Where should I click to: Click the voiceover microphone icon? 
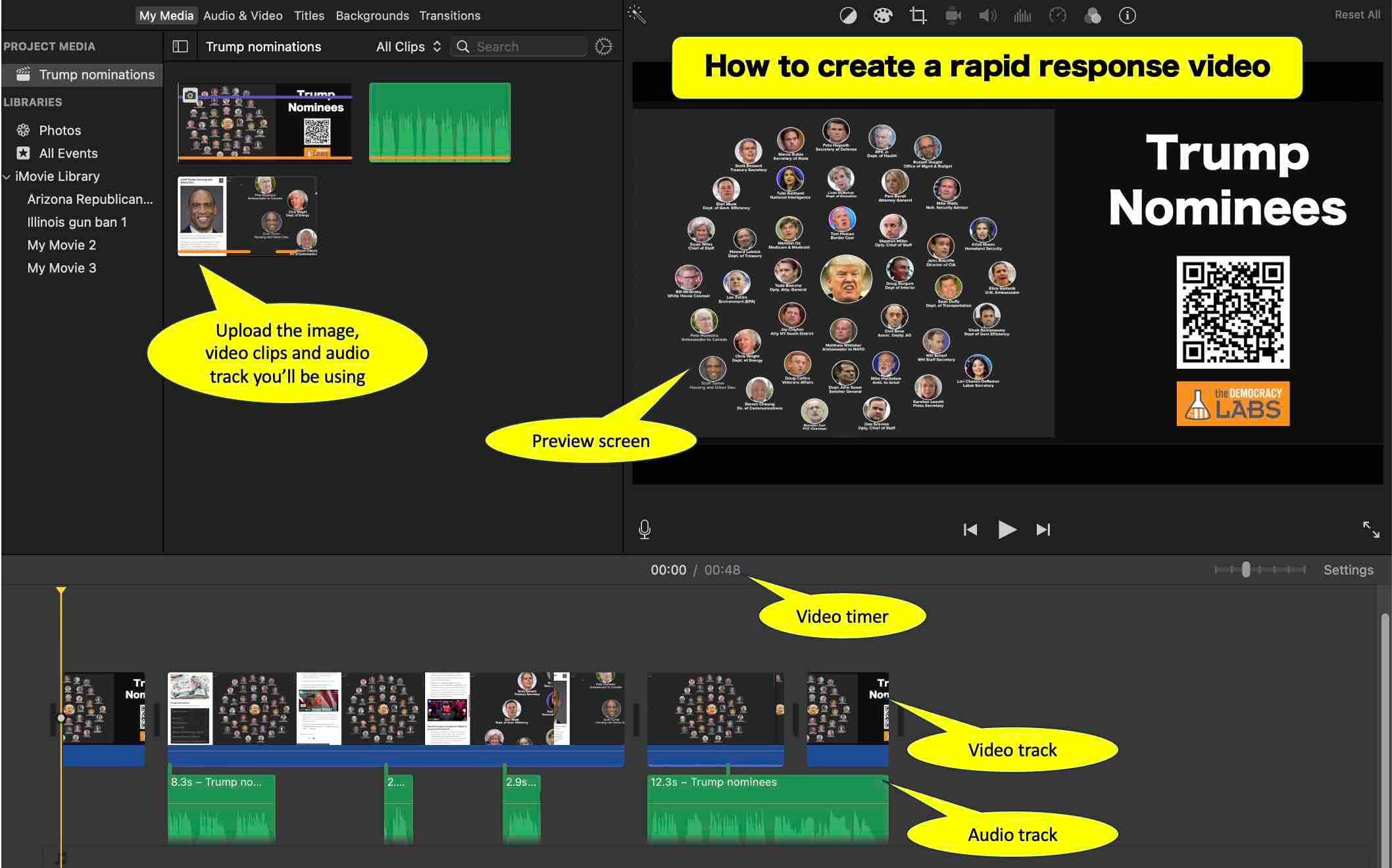click(x=645, y=529)
